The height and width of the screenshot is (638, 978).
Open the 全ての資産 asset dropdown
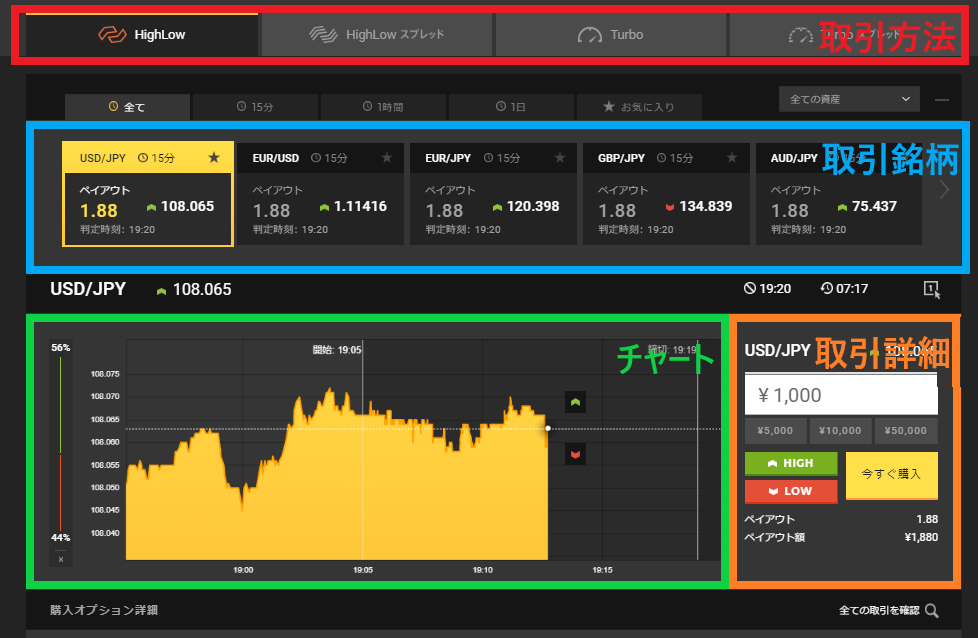(x=849, y=99)
